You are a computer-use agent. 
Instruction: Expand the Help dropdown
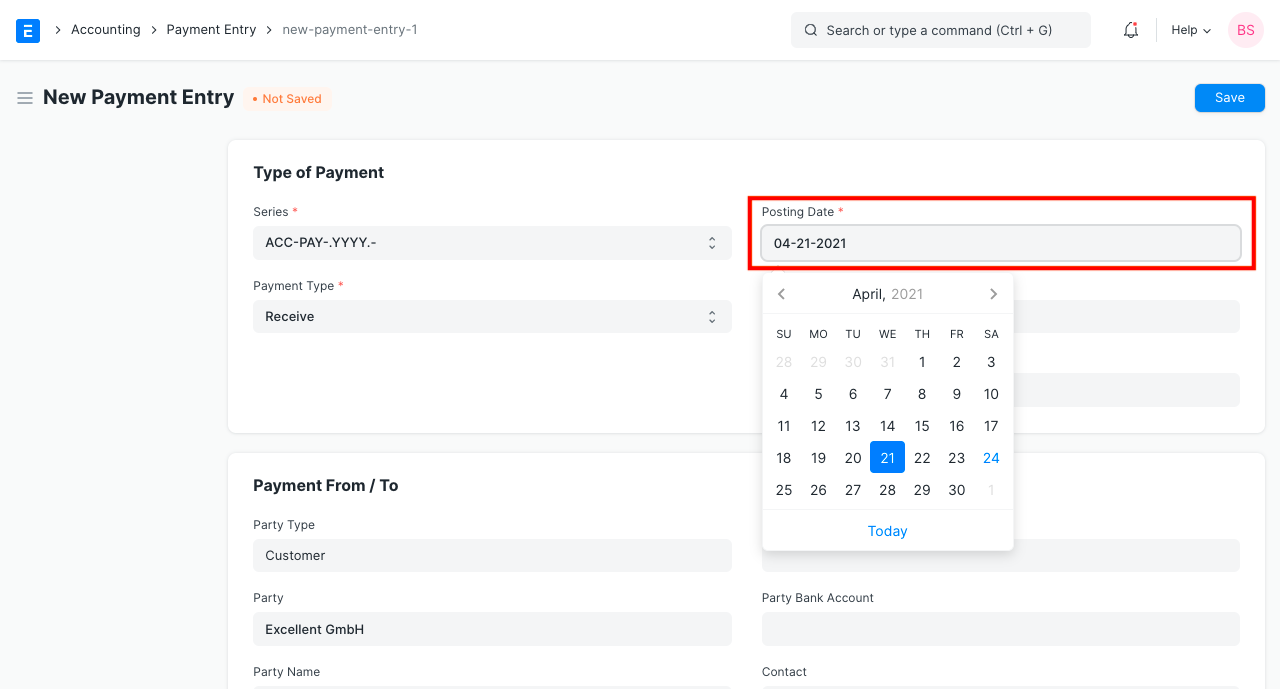[x=1190, y=30]
